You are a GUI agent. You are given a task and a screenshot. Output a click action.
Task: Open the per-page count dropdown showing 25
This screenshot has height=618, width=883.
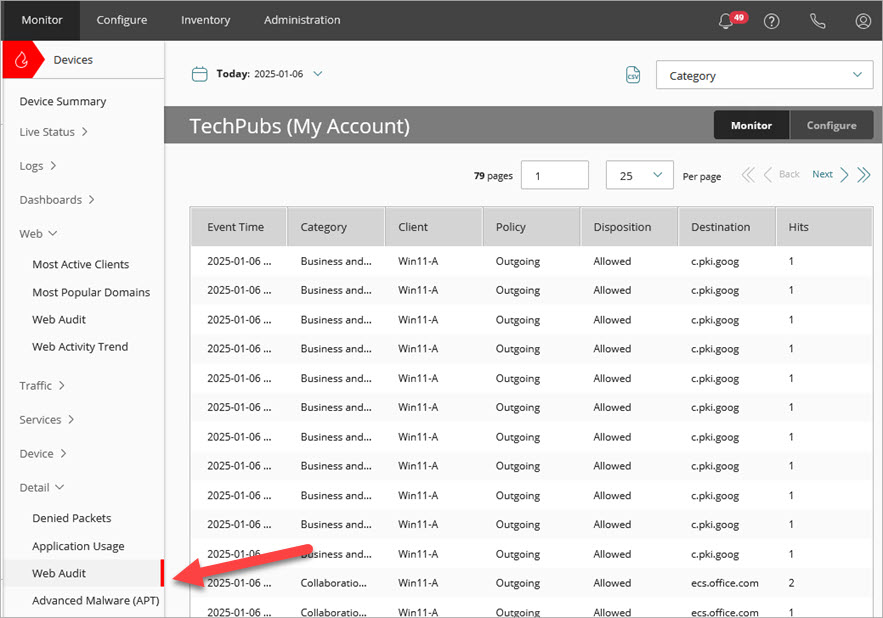coord(639,174)
